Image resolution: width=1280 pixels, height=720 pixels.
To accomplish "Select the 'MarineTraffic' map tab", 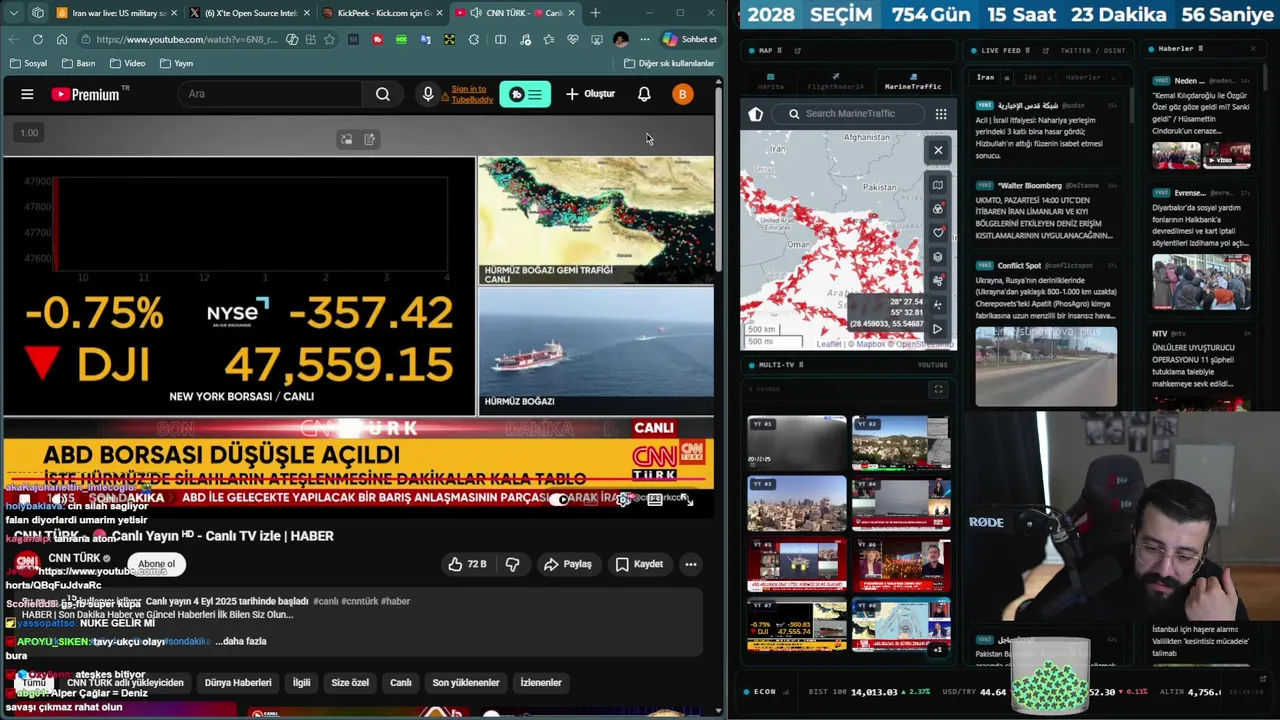I will [913, 82].
